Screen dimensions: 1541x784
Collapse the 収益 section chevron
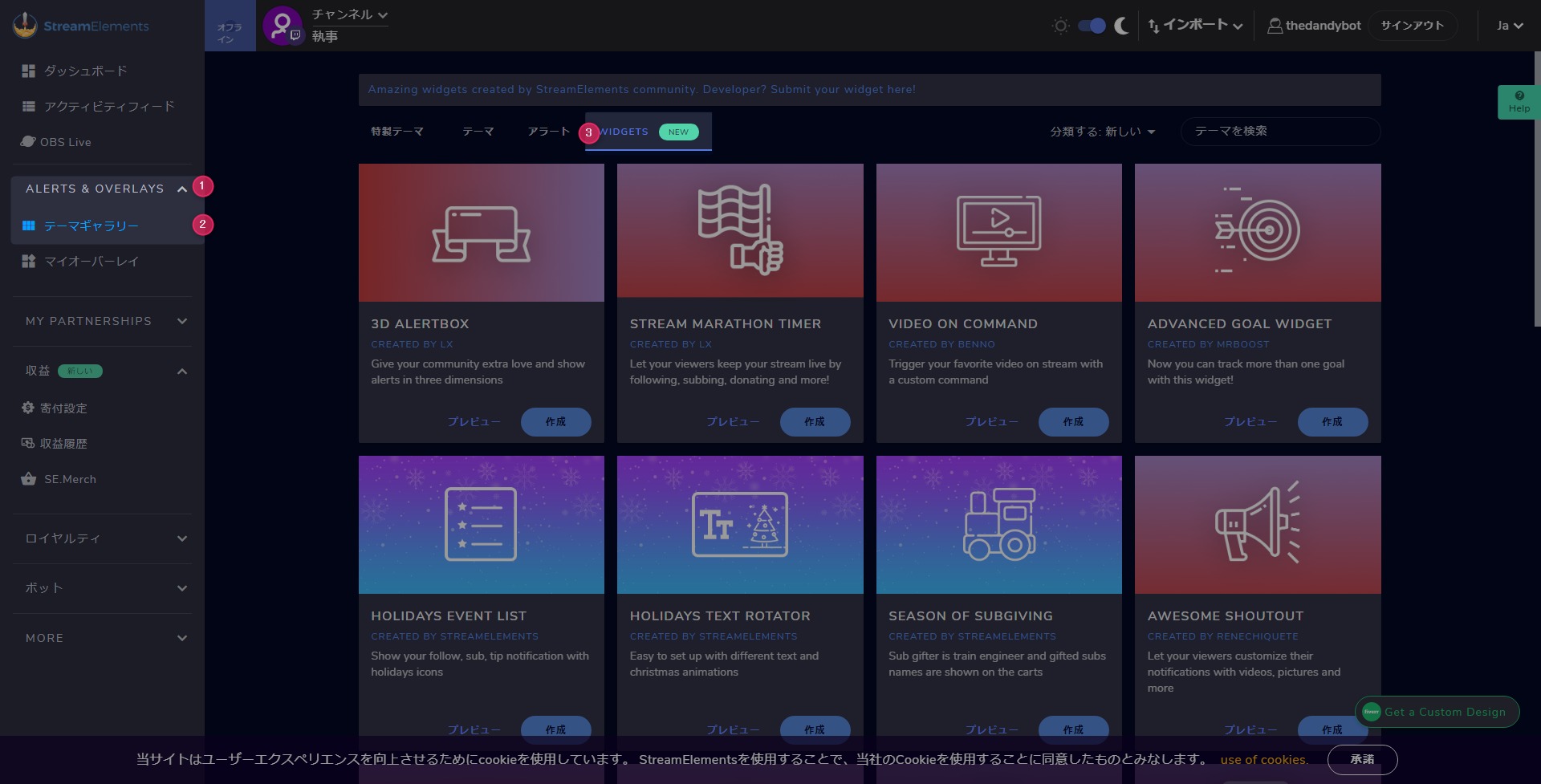tap(182, 371)
